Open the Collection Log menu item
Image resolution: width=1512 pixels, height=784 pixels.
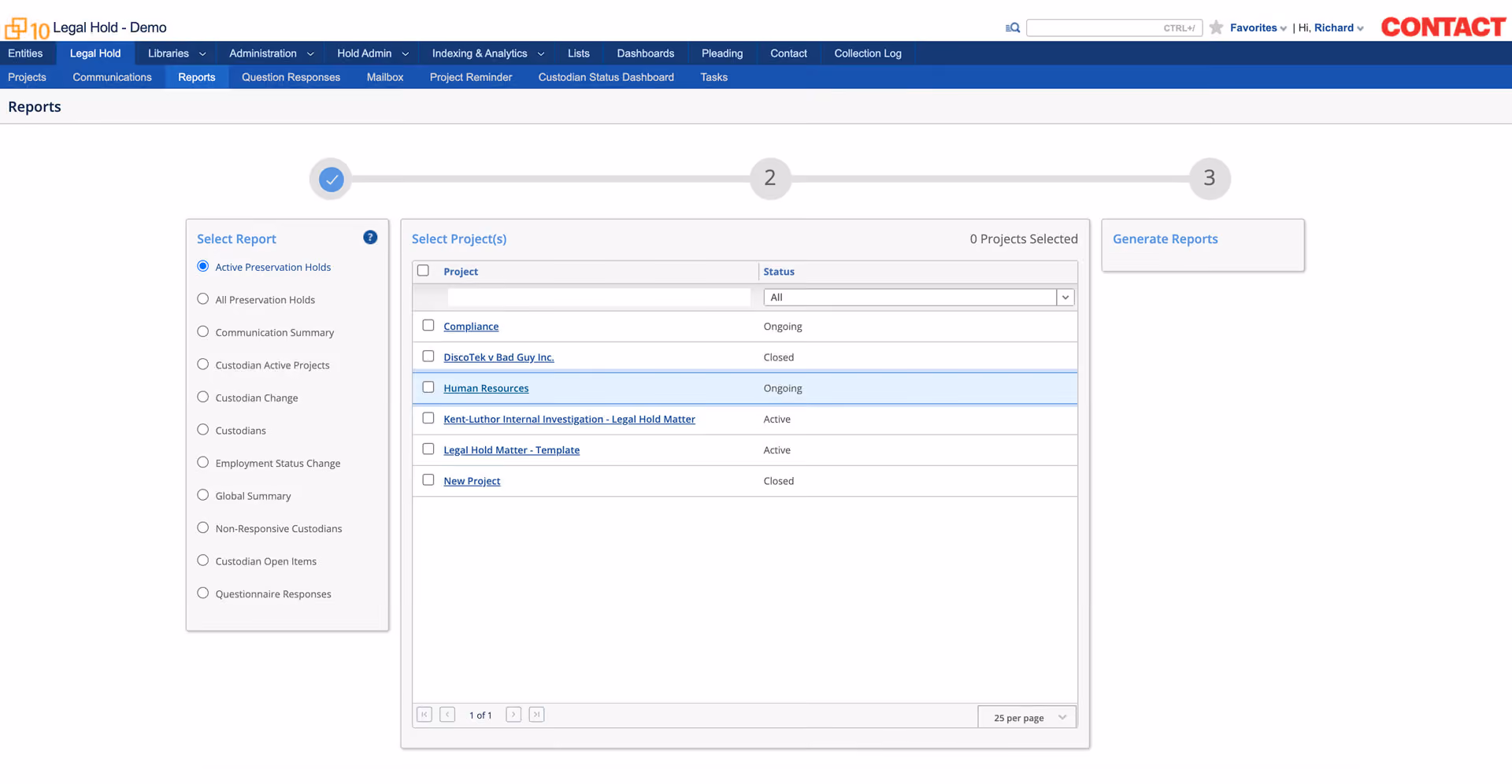[x=868, y=54]
